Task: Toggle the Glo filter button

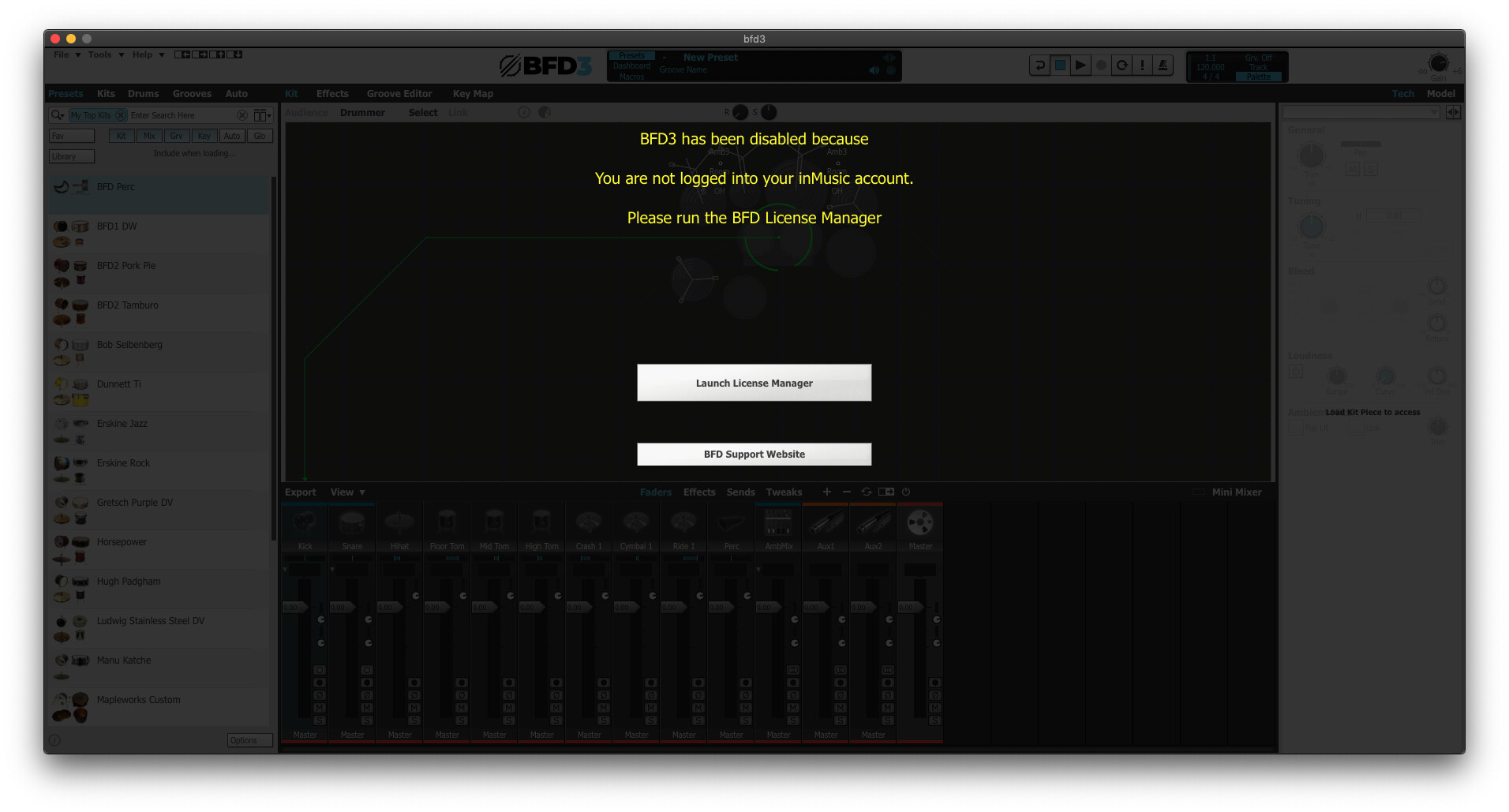Action: (260, 136)
